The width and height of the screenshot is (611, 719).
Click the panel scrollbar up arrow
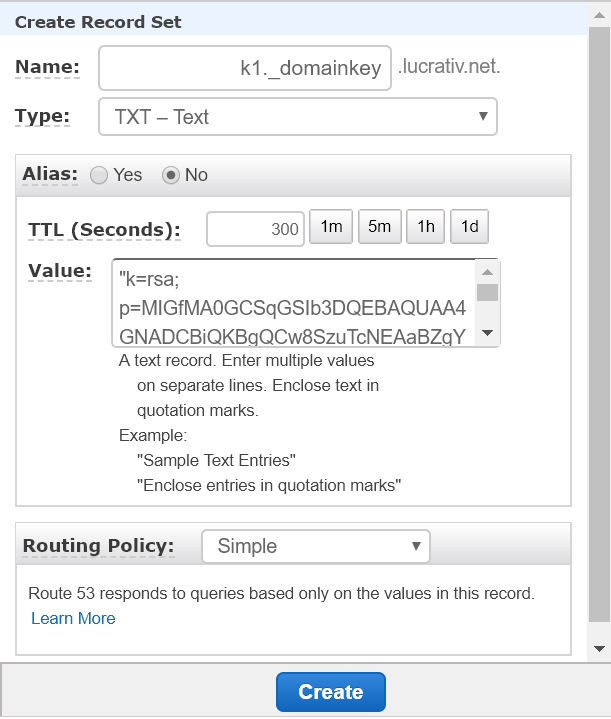(599, 15)
